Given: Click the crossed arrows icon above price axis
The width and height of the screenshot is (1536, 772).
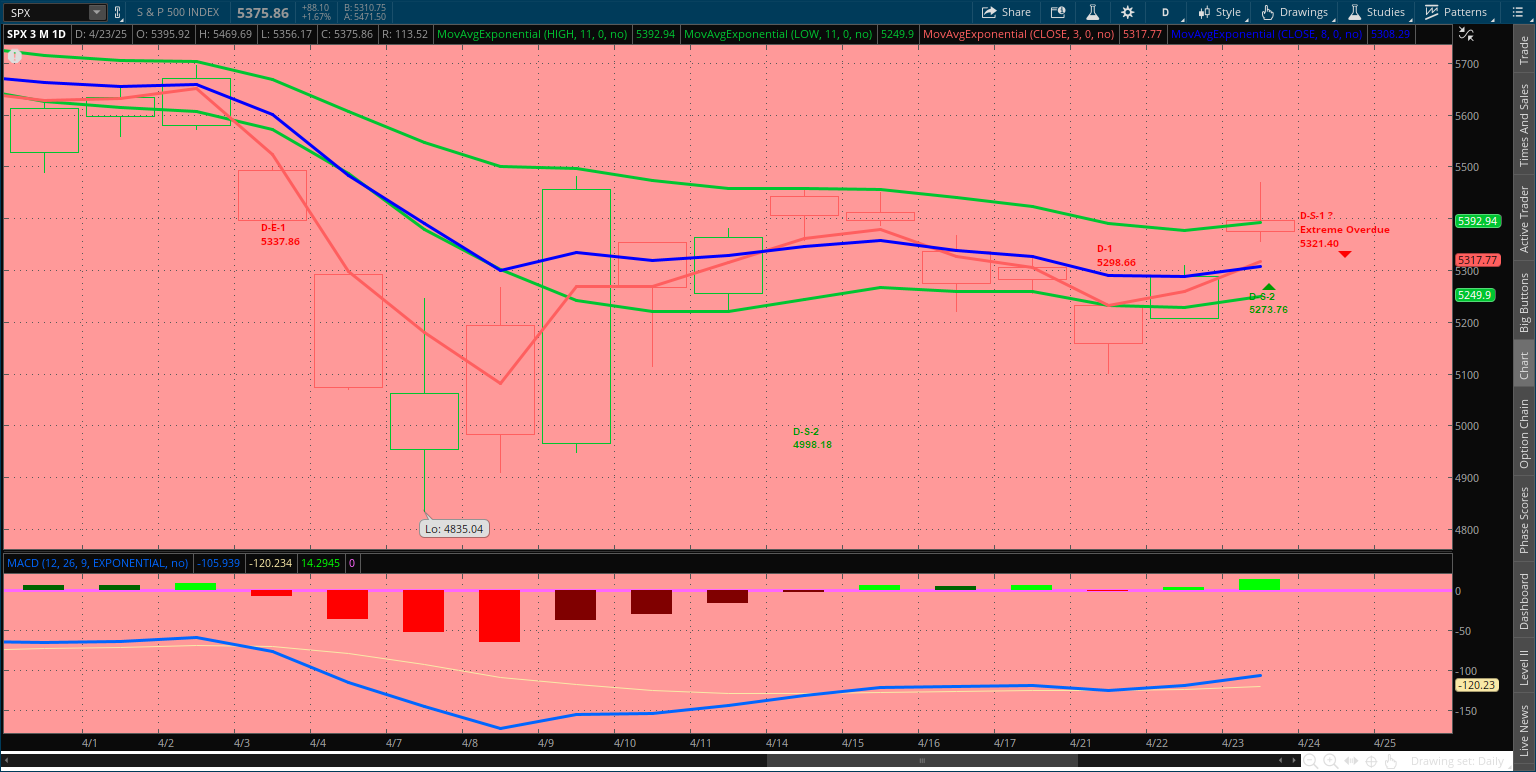Looking at the screenshot, I should point(1466,33).
